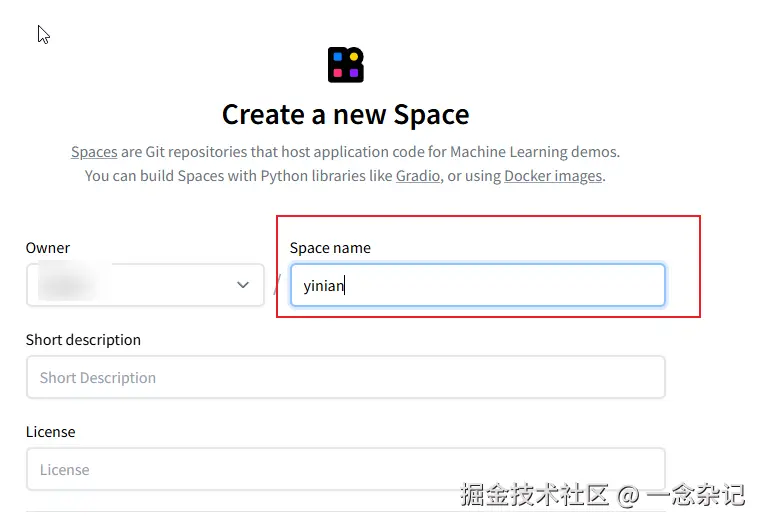763x526 pixels.
Task: Click the purple square in the Spaces logo
Action: click(354, 73)
